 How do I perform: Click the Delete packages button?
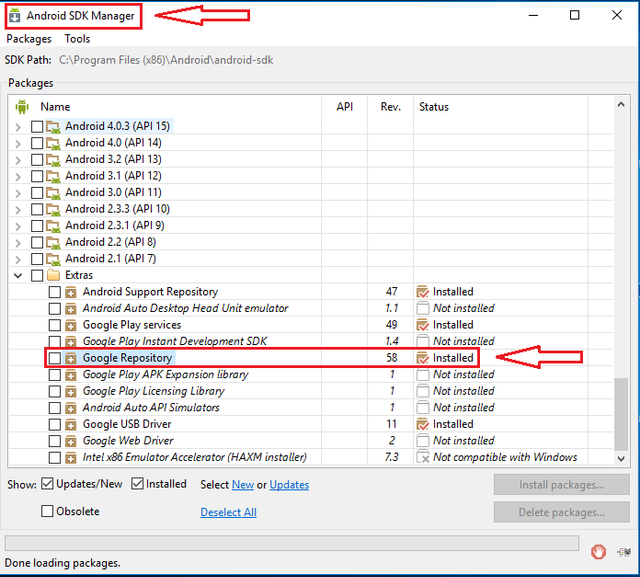click(562, 512)
